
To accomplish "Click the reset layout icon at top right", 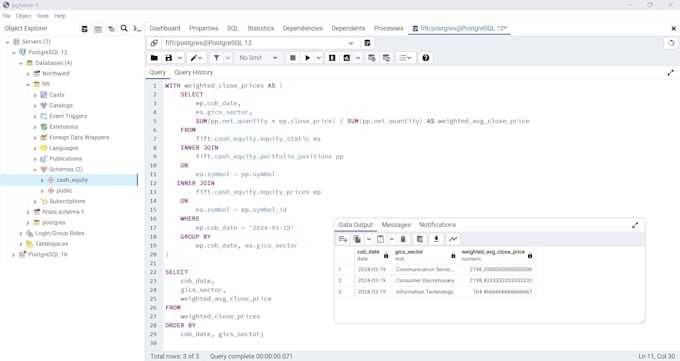I will click(x=671, y=43).
